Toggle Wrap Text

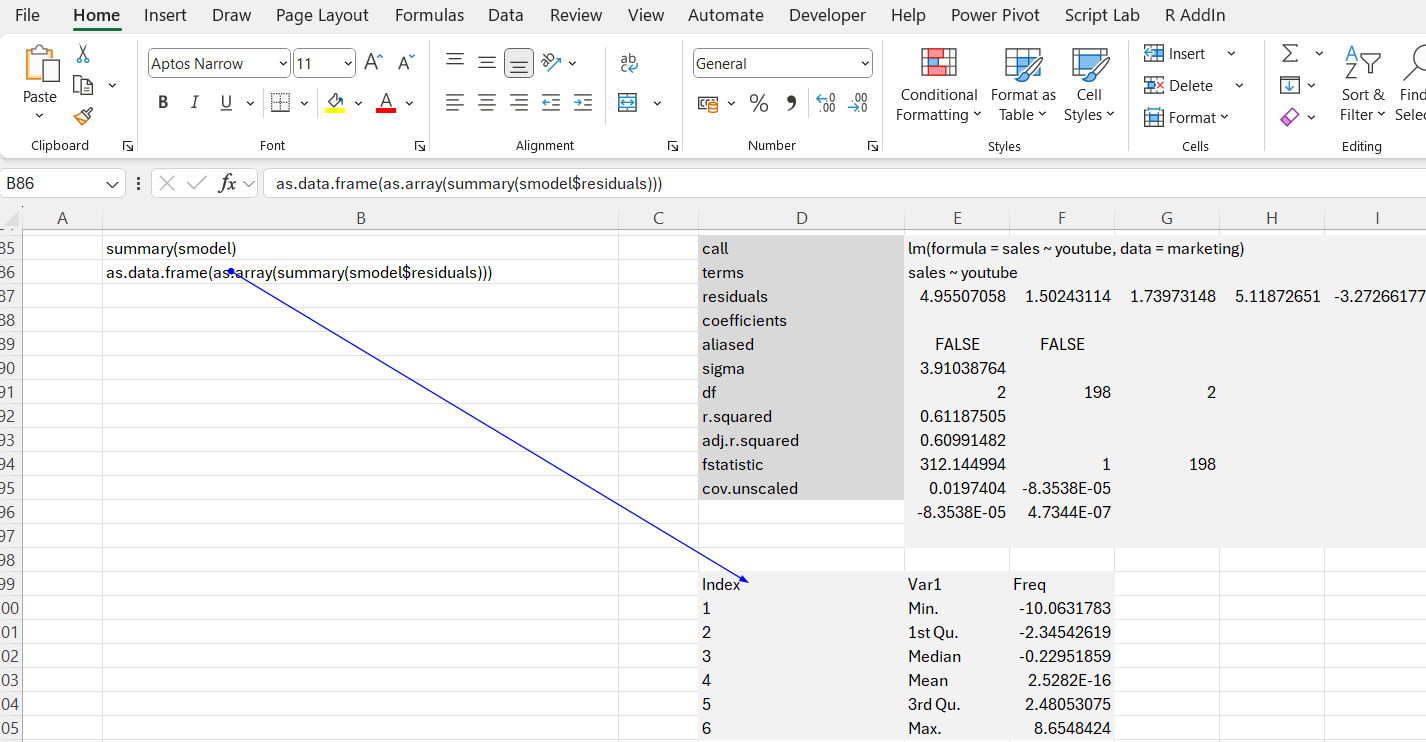point(628,63)
